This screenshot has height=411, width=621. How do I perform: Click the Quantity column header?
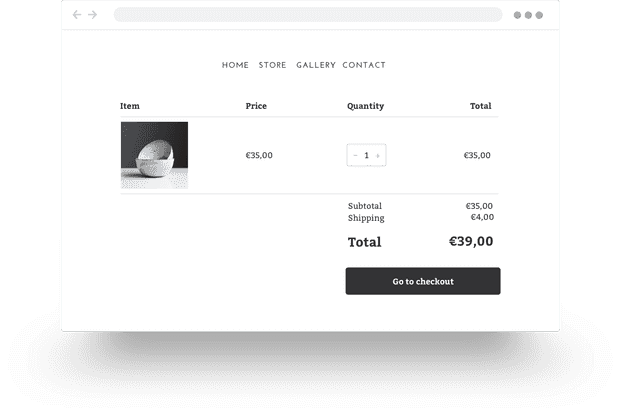(x=365, y=106)
